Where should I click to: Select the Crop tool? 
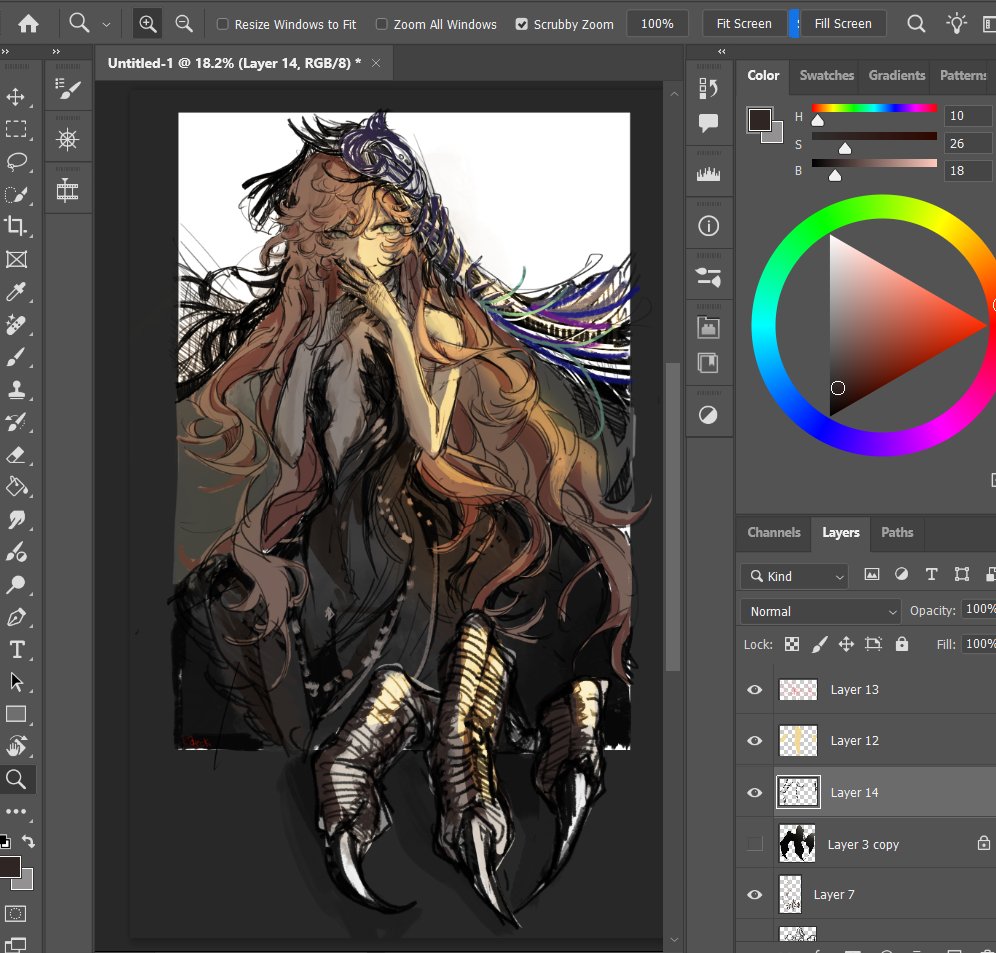click(x=16, y=226)
